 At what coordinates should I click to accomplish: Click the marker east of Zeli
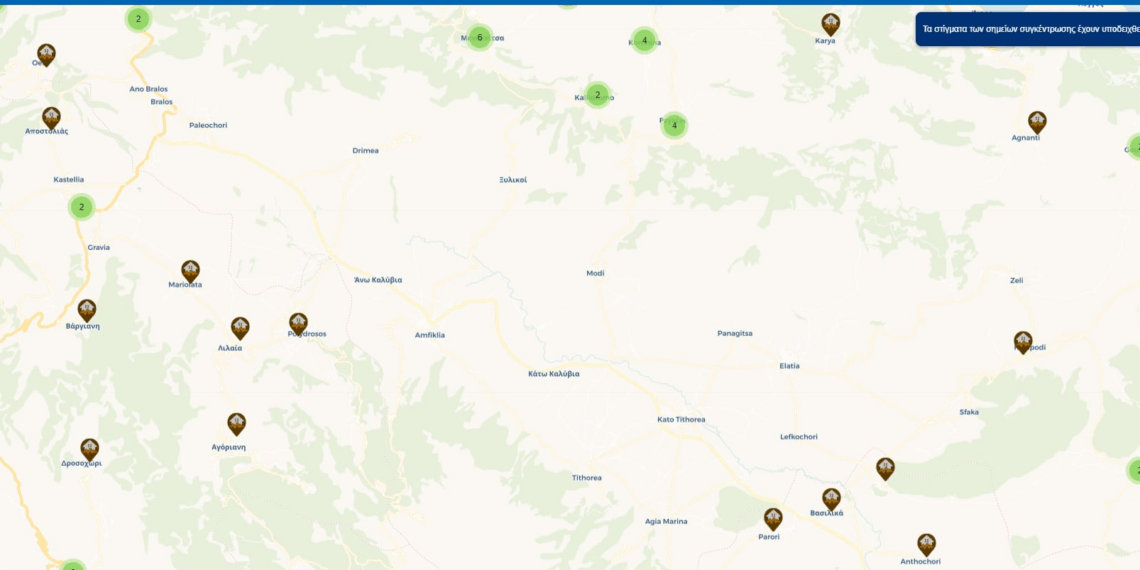pyautogui.click(x=1023, y=342)
